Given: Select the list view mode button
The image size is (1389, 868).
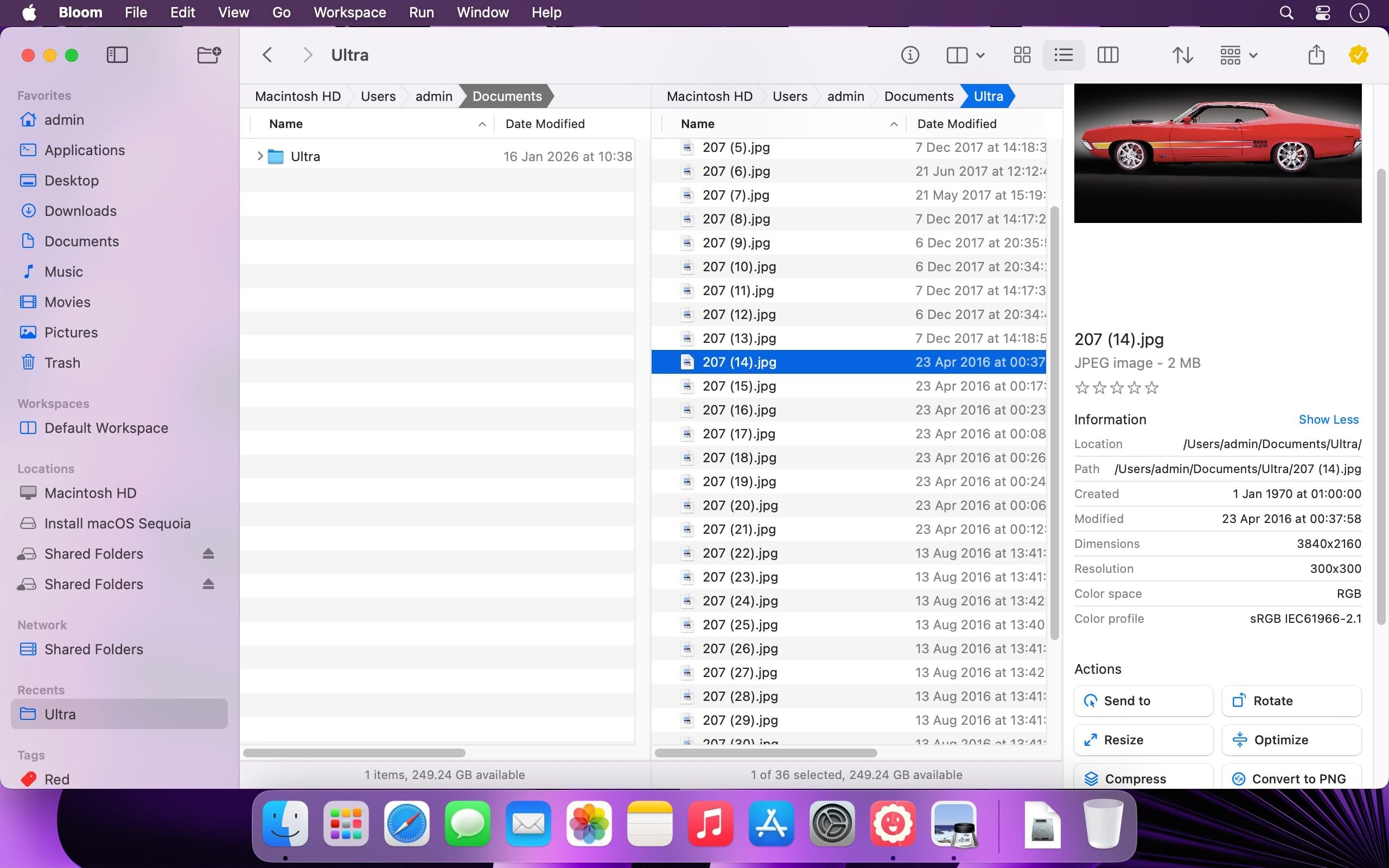Looking at the screenshot, I should click(1063, 55).
